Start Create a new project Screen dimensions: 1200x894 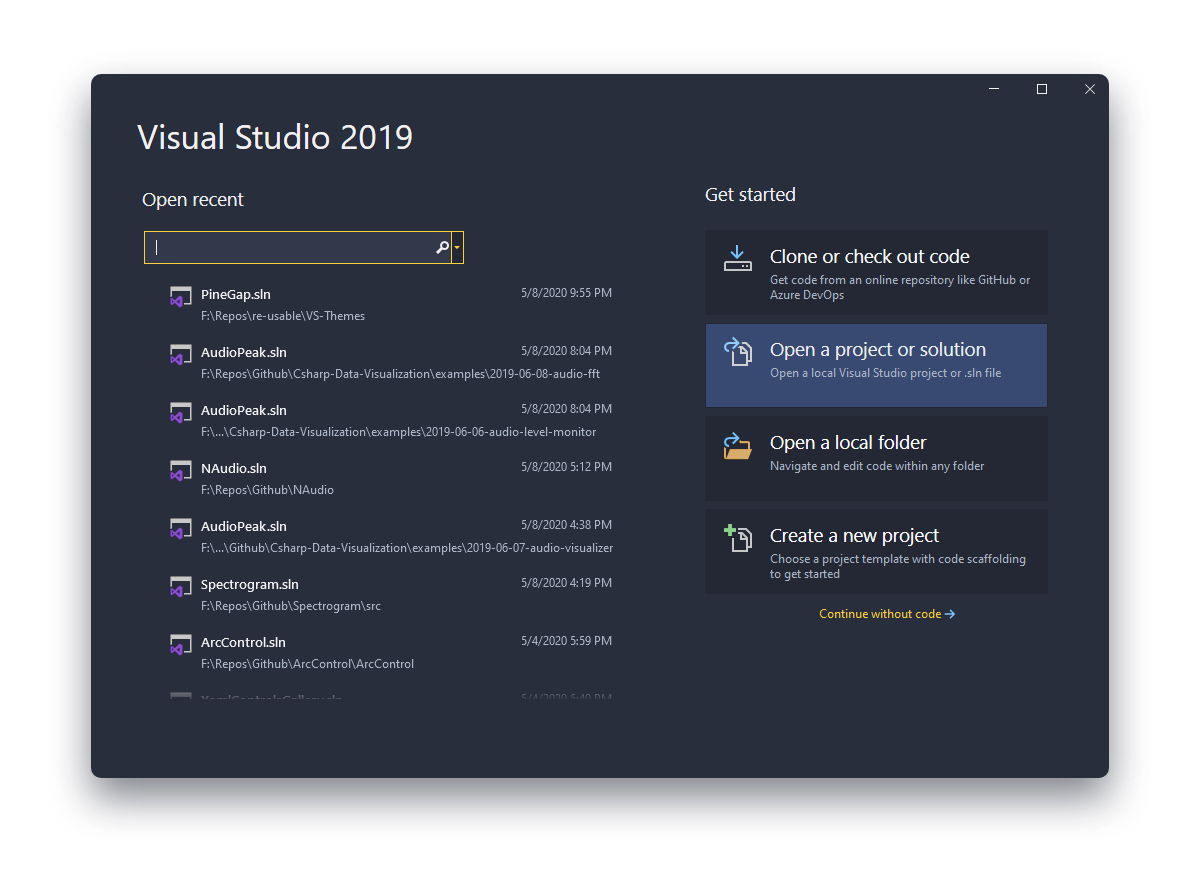pos(876,551)
